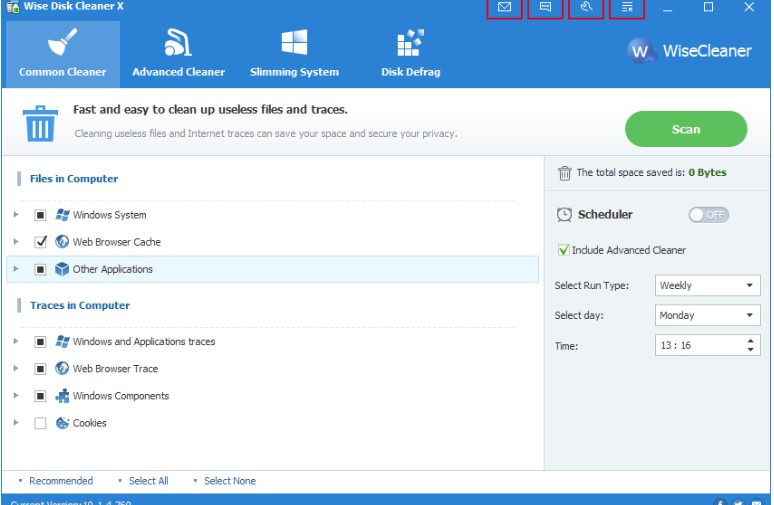Click the Recommended link

pyautogui.click(x=61, y=481)
